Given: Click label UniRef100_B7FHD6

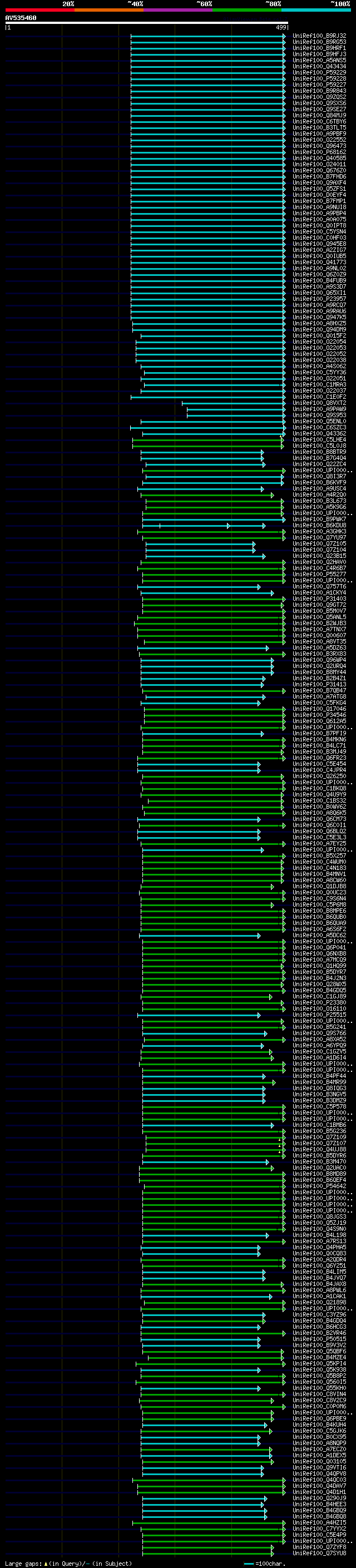Looking at the screenshot, I should 319,176.
